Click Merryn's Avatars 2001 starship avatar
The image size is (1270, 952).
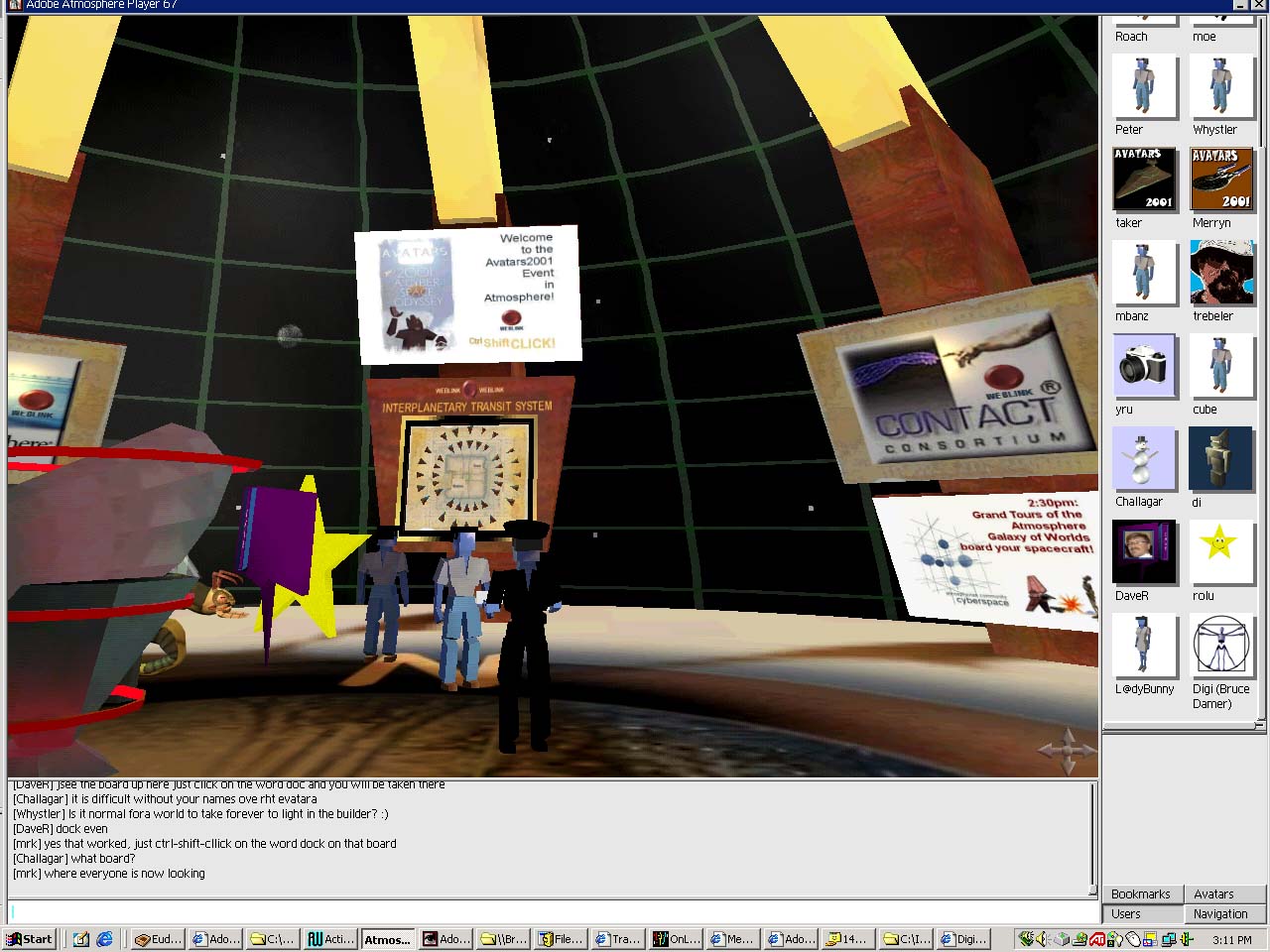pos(1221,179)
